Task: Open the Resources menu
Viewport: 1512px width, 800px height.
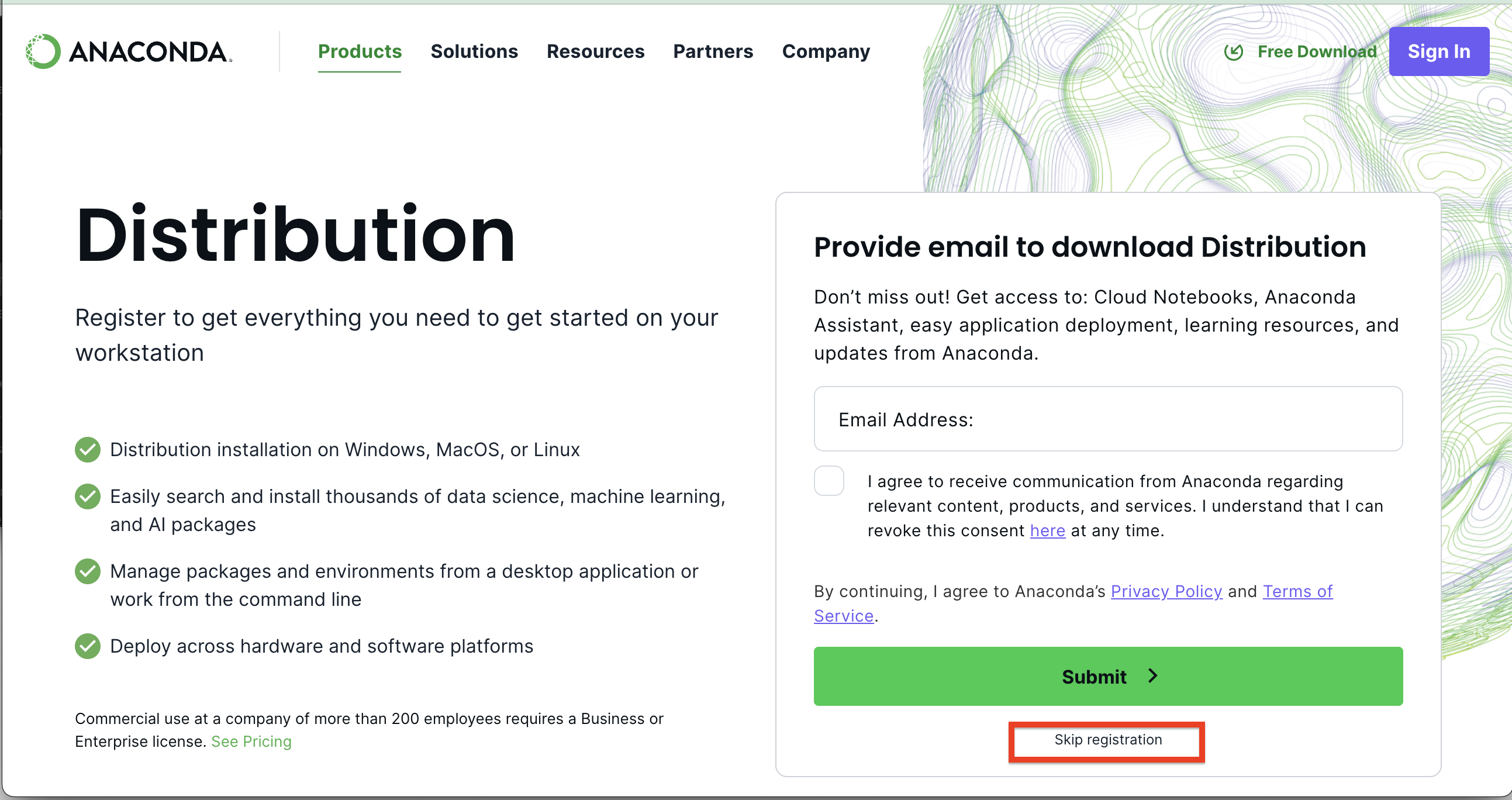Action: 595,51
